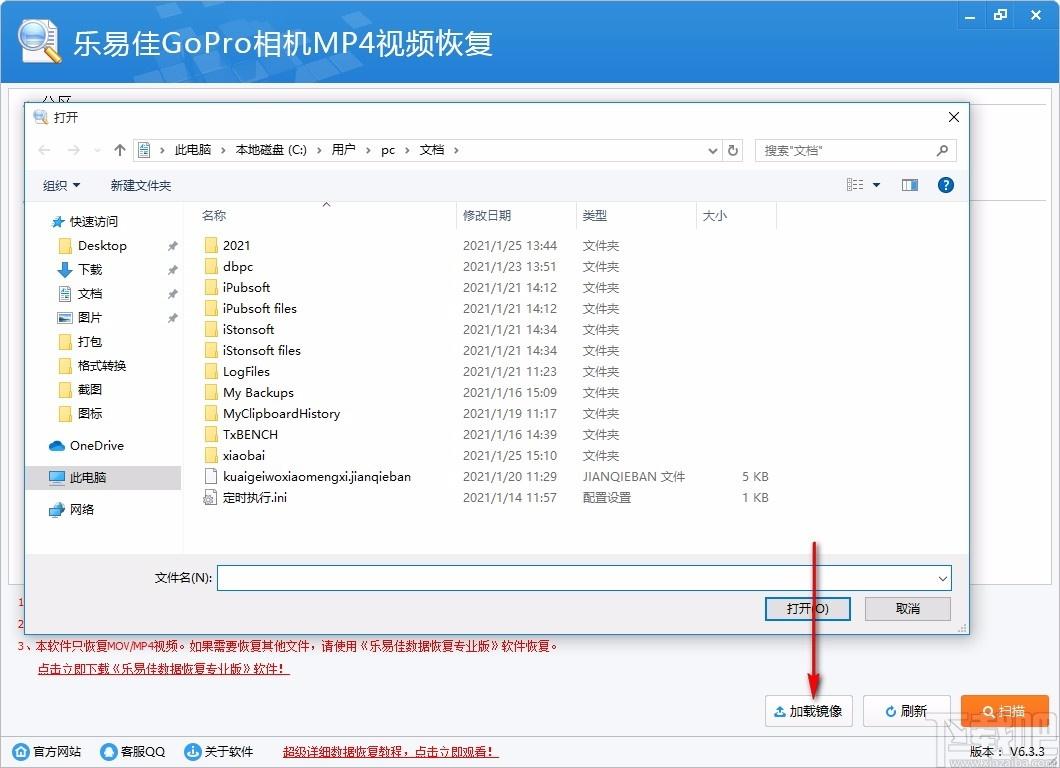Select 打包 folder in navigation pane
The height and width of the screenshot is (768, 1060).
[x=80, y=341]
